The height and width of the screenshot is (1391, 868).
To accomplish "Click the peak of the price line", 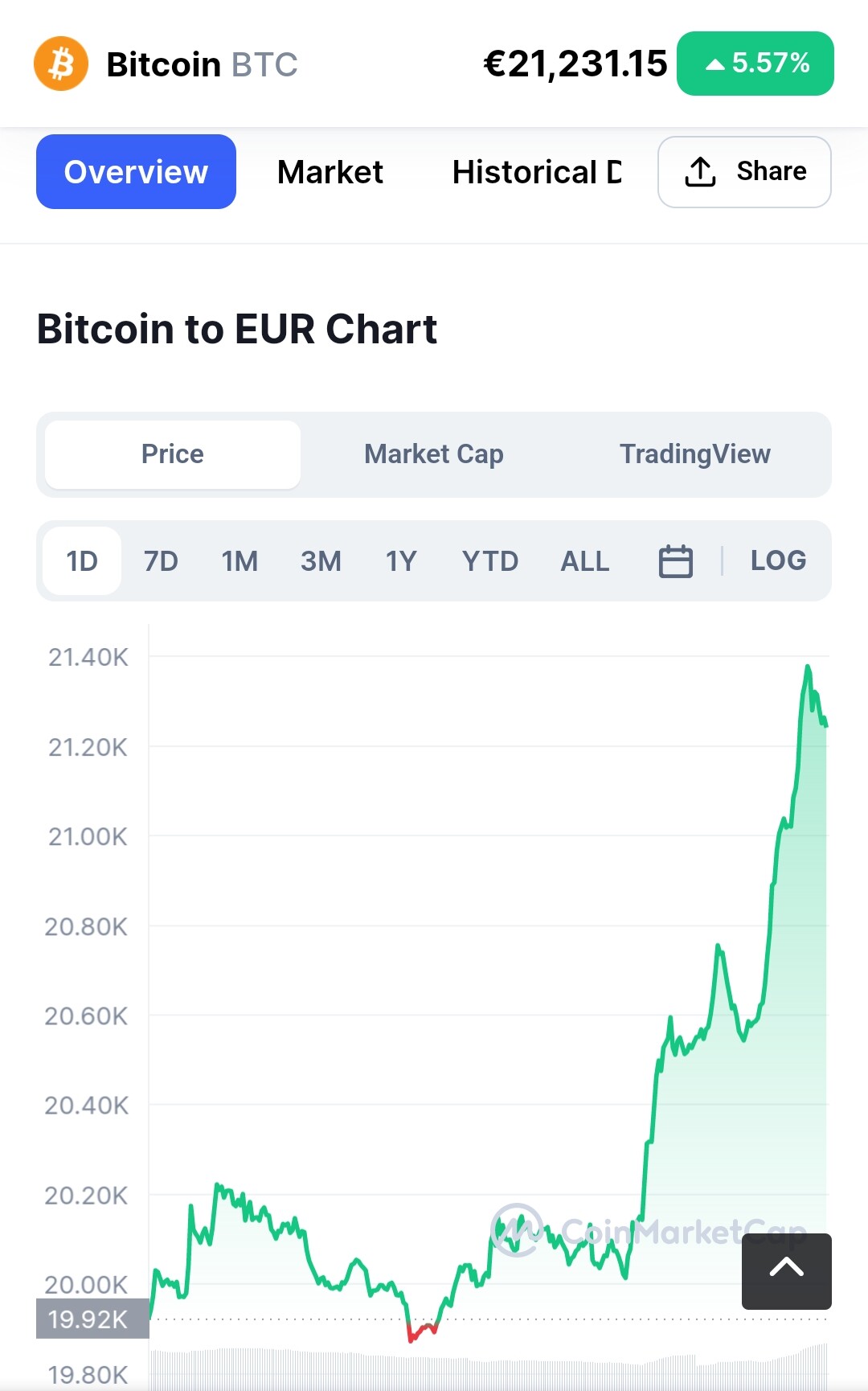I will click(808, 667).
